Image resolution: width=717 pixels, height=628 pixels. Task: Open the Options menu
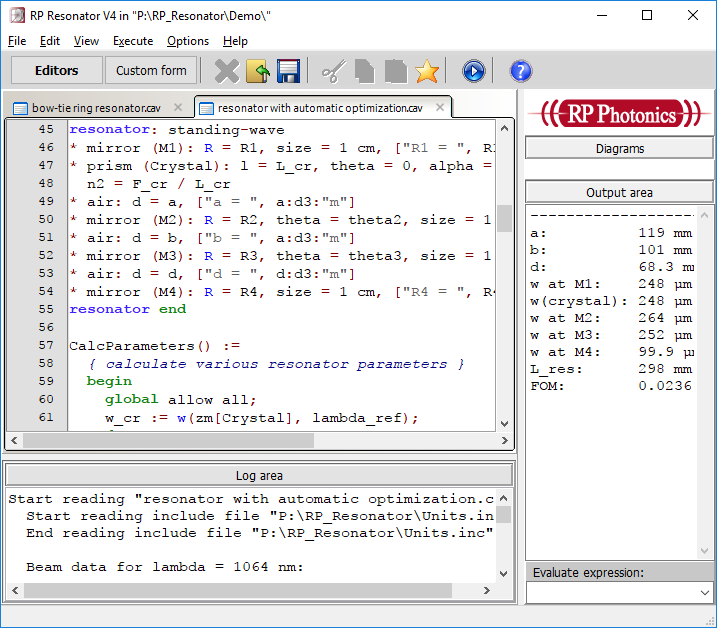click(x=188, y=41)
